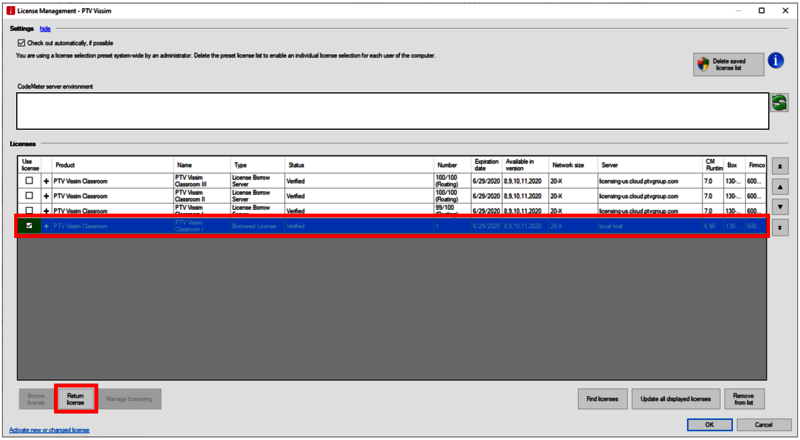The height and width of the screenshot is (440, 800).
Task: Move selected license up one position
Action: (x=781, y=186)
